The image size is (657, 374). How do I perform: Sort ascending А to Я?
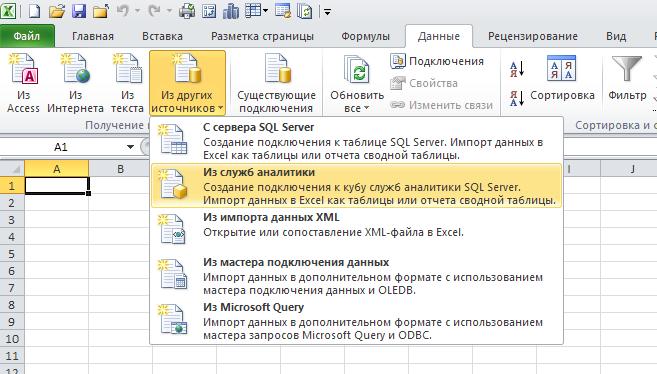click(x=517, y=69)
